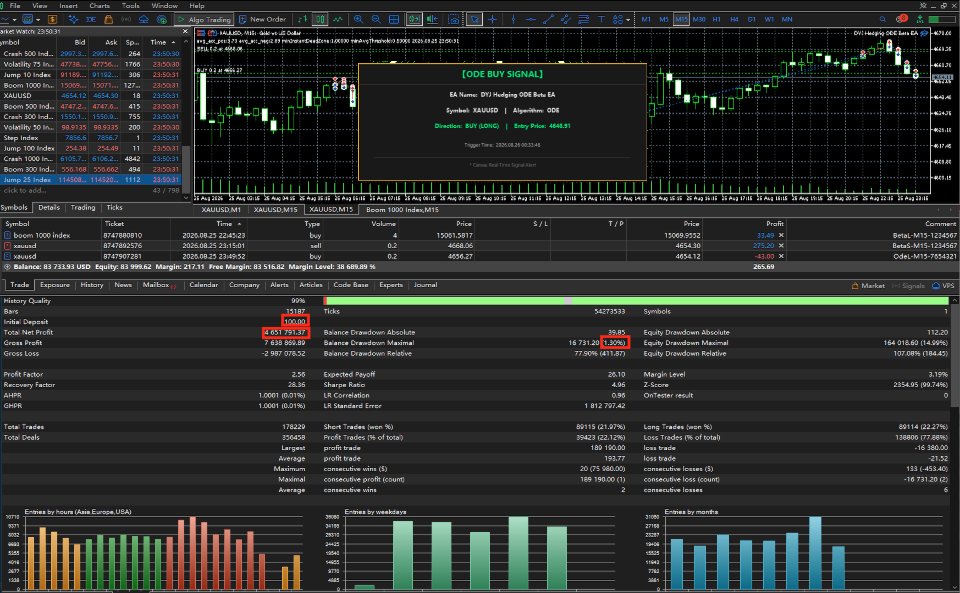
Task: Switch timeframe to H1
Action: 716,20
